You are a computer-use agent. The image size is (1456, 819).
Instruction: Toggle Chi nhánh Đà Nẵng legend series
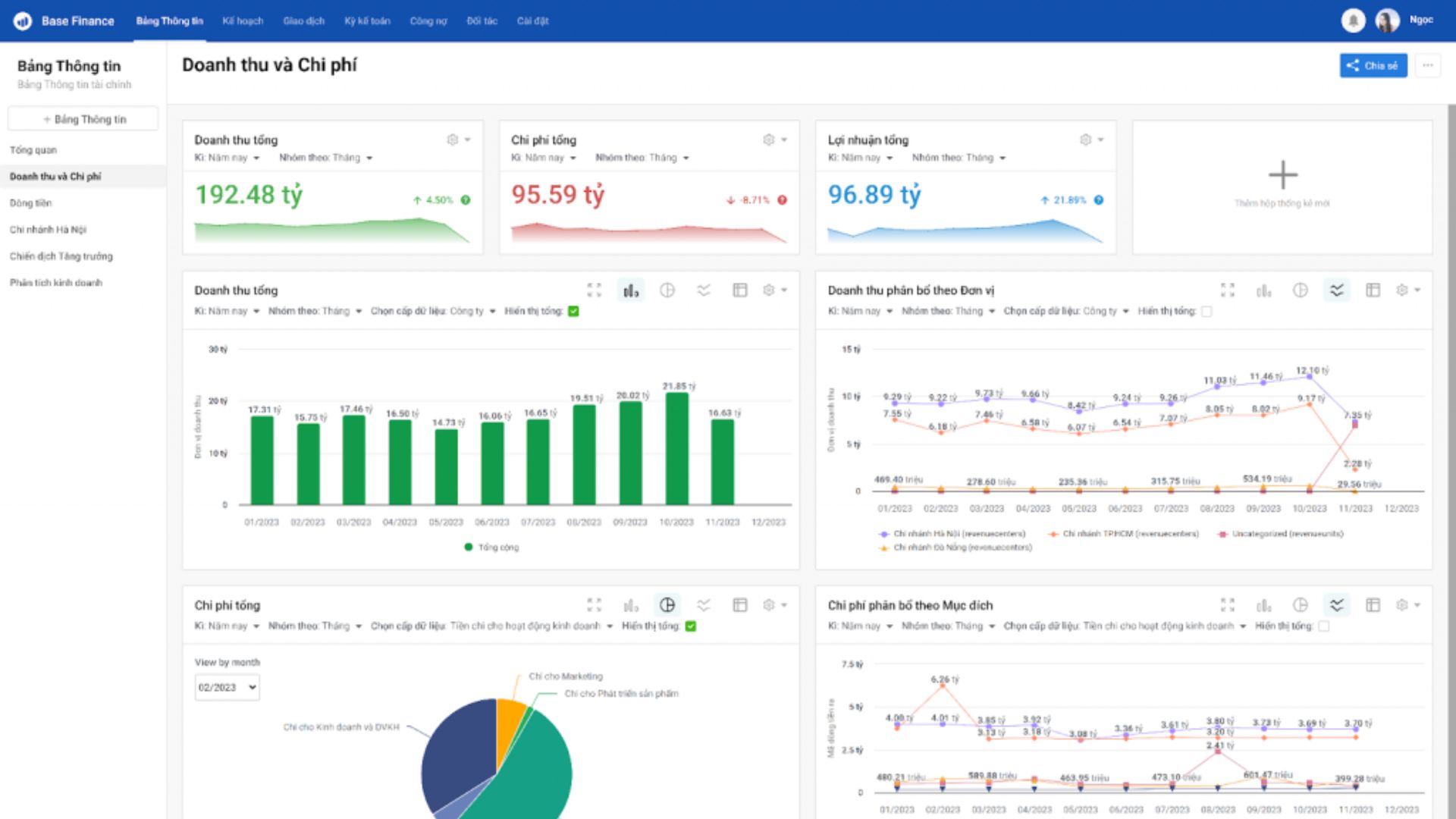955,548
